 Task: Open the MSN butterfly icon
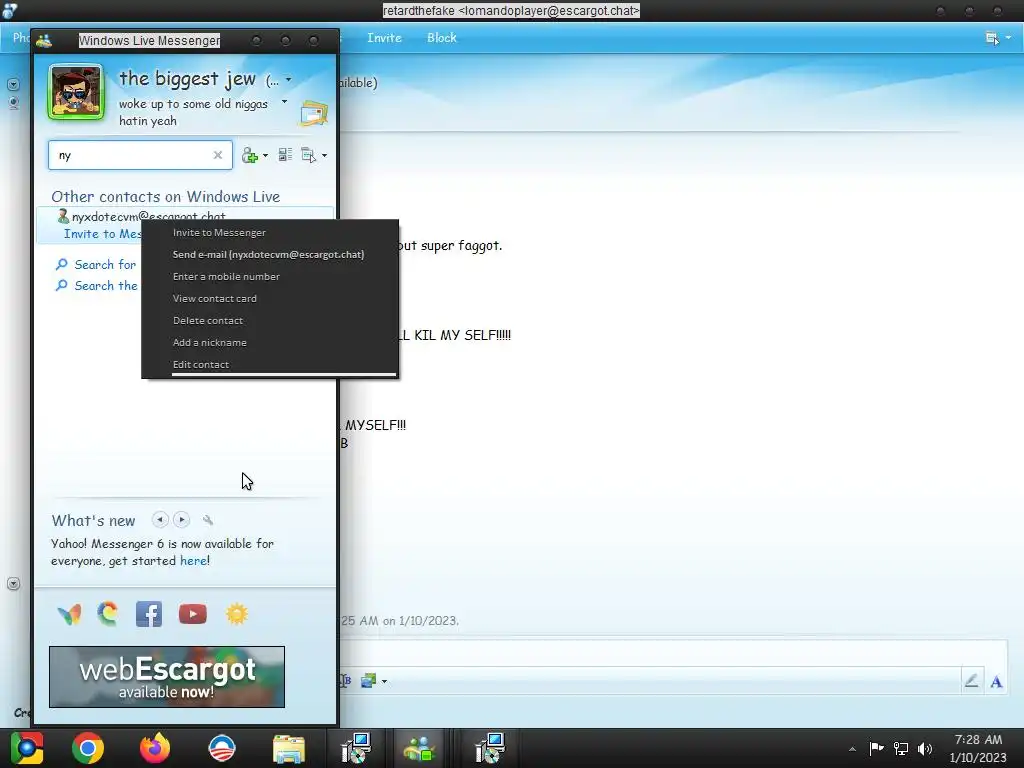click(x=69, y=615)
